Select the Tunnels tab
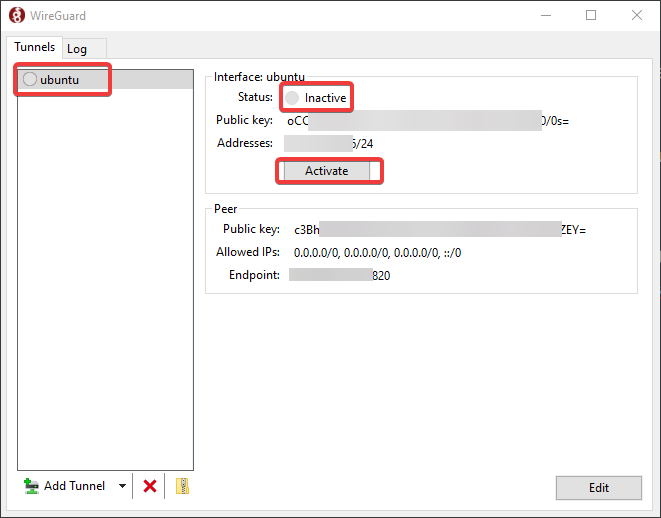Image resolution: width=661 pixels, height=518 pixels. click(35, 47)
